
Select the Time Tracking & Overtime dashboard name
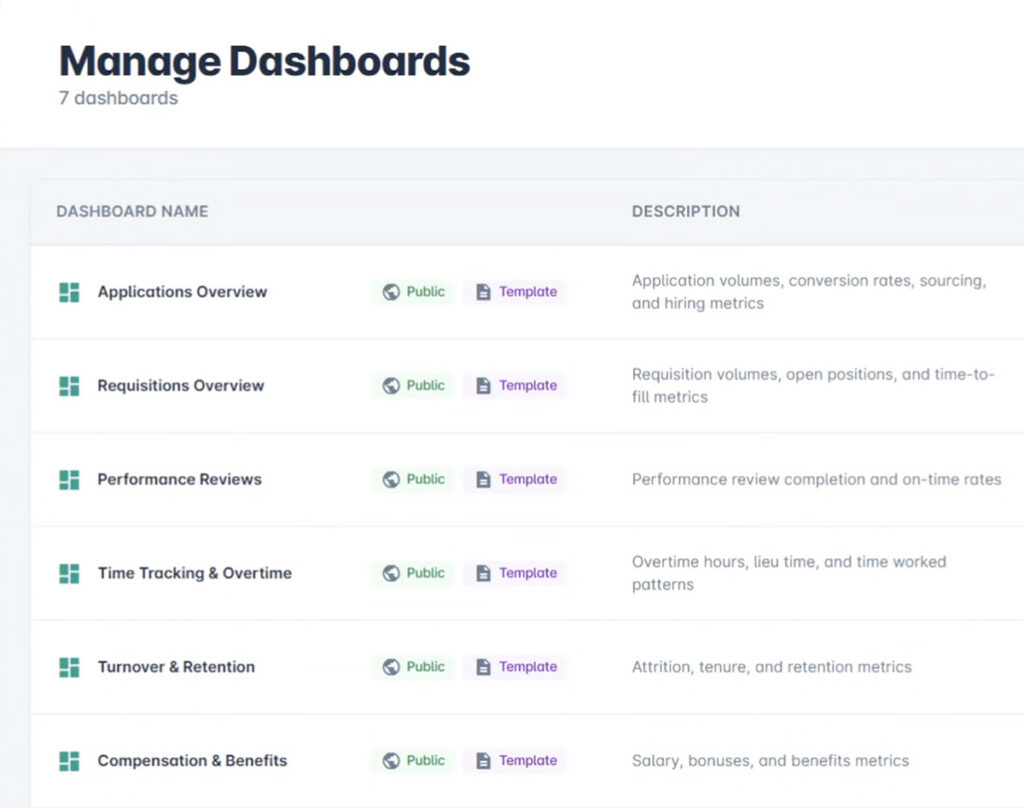(x=194, y=574)
